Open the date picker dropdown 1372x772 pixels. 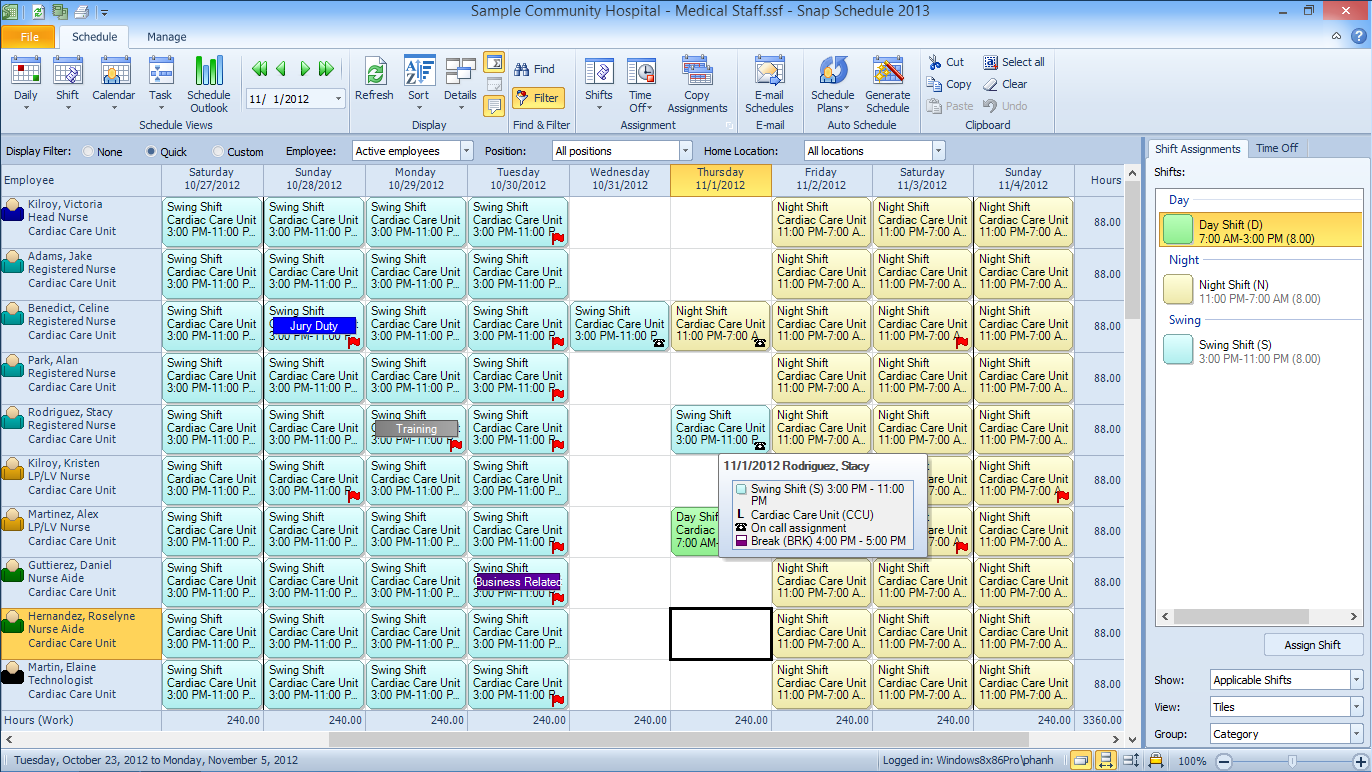click(x=338, y=98)
